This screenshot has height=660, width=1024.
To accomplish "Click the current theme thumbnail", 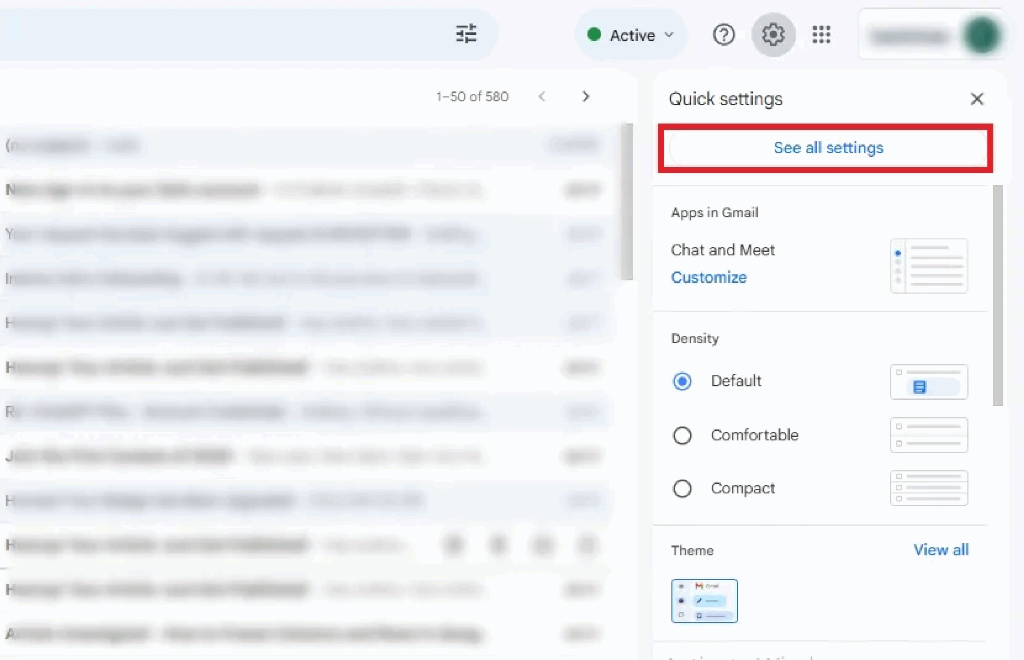I will [704, 601].
